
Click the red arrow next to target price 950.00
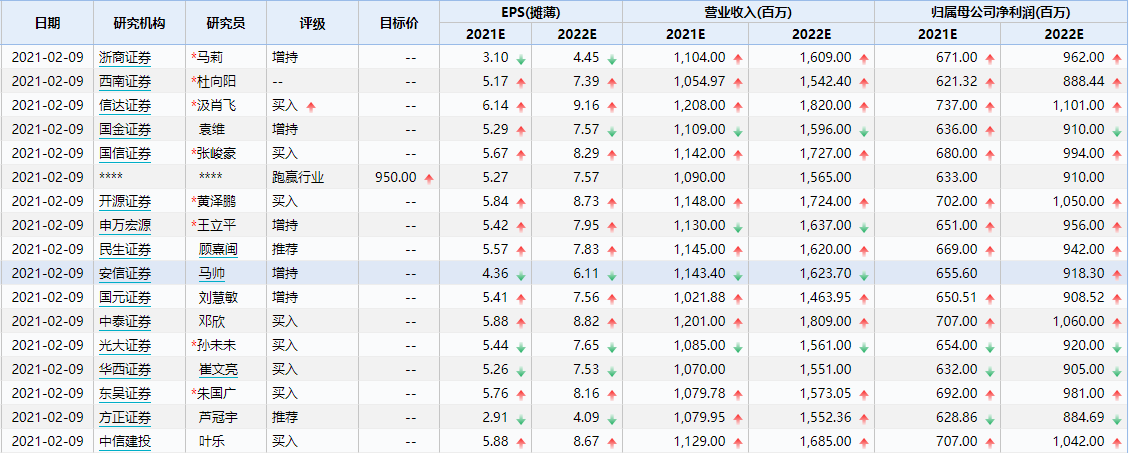(430, 178)
